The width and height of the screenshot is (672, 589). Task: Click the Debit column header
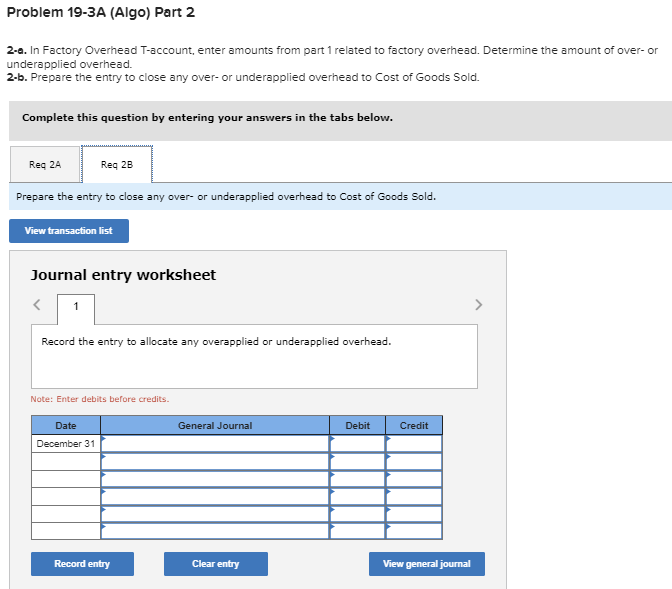click(357, 426)
